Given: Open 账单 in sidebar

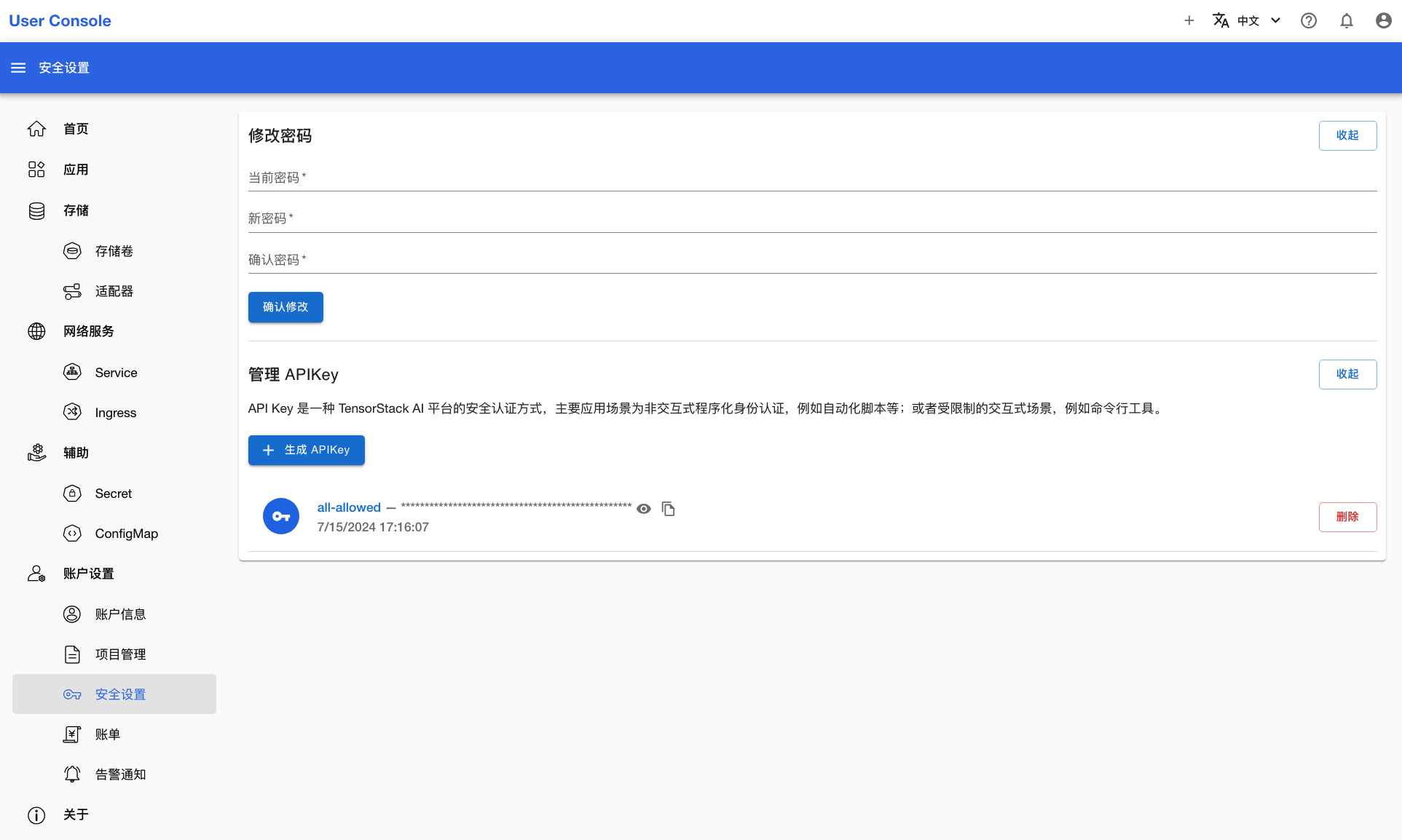Looking at the screenshot, I should coord(114,734).
